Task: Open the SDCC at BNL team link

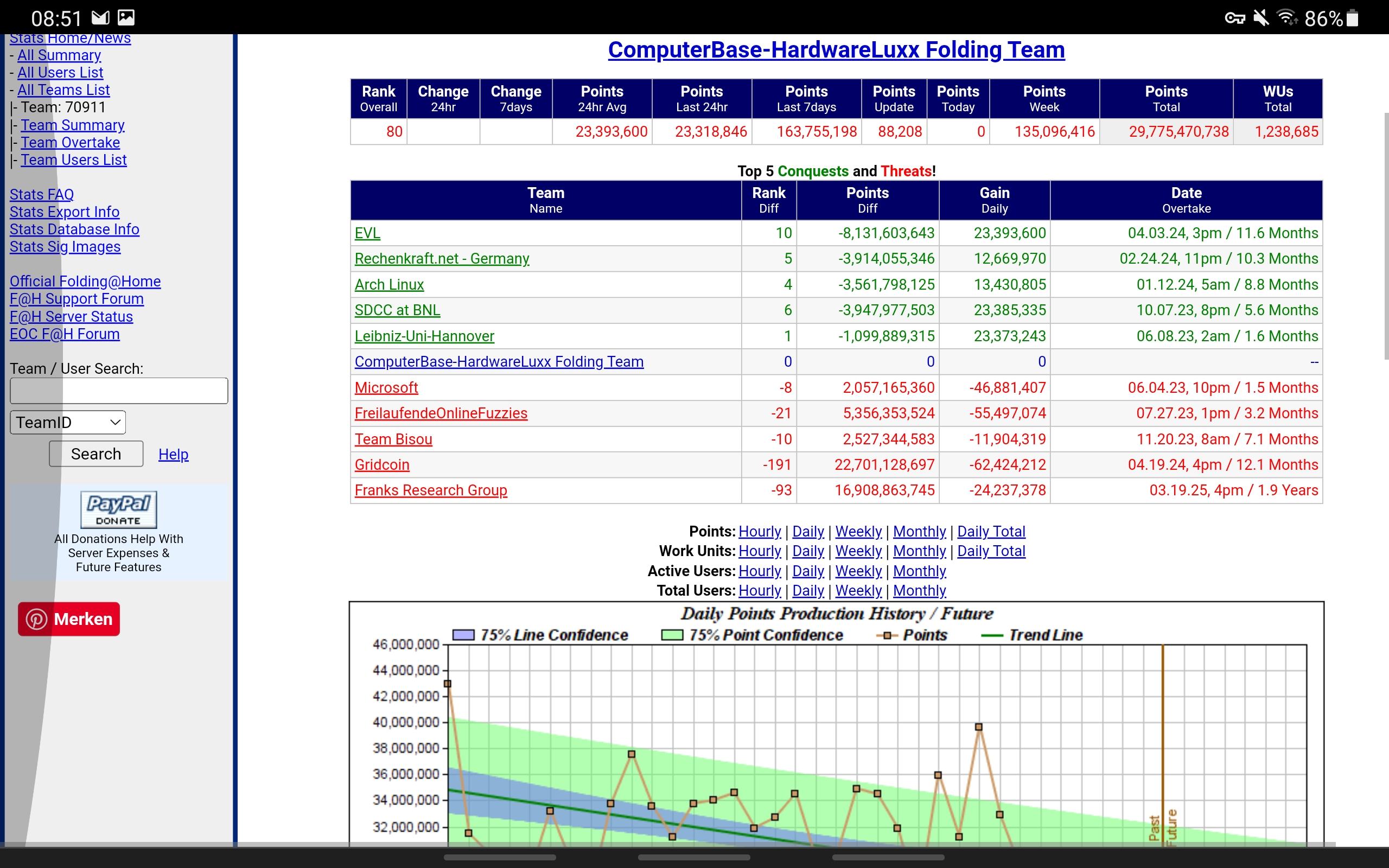Action: [397, 310]
